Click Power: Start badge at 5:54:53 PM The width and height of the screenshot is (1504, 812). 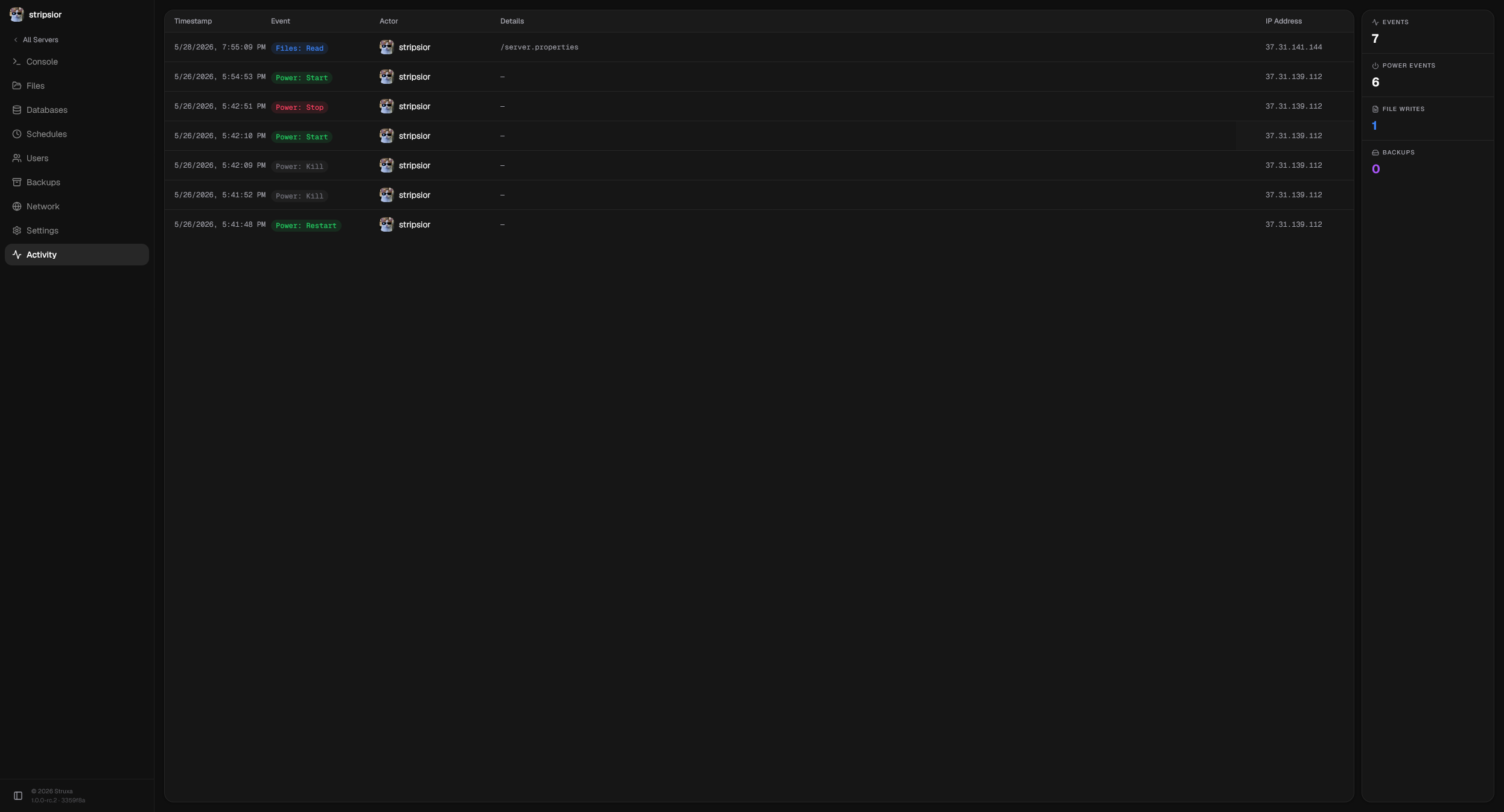click(x=302, y=78)
